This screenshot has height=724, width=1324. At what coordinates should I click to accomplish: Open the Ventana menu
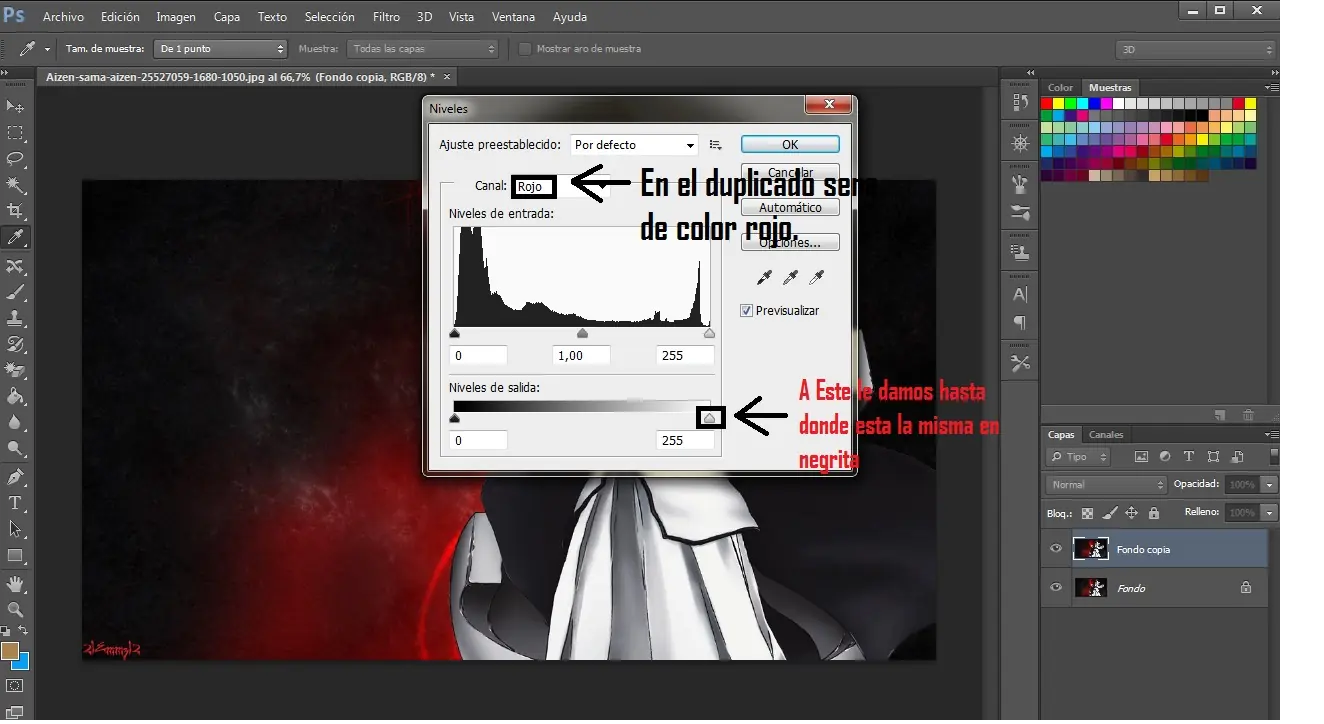coord(513,17)
